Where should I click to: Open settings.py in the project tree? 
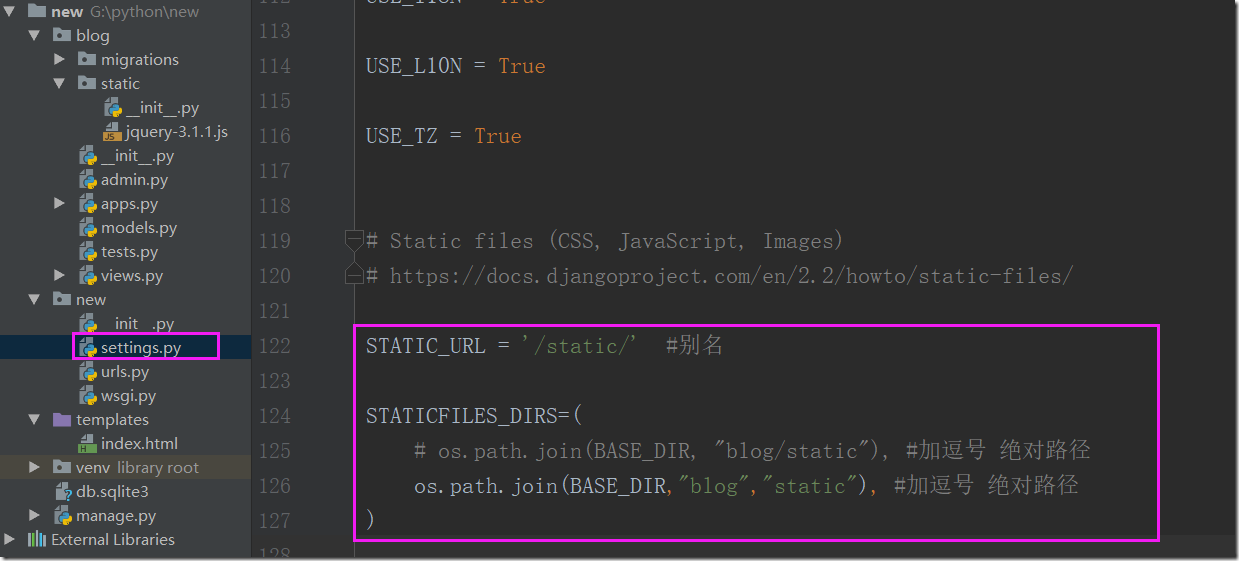click(x=141, y=348)
